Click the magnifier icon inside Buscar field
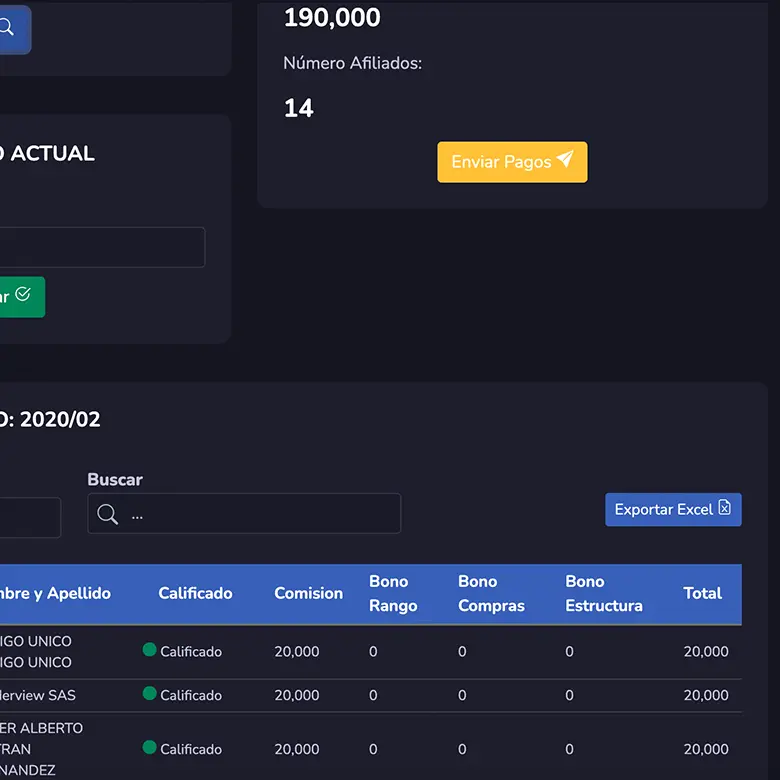The height and width of the screenshot is (780, 780). pos(108,515)
